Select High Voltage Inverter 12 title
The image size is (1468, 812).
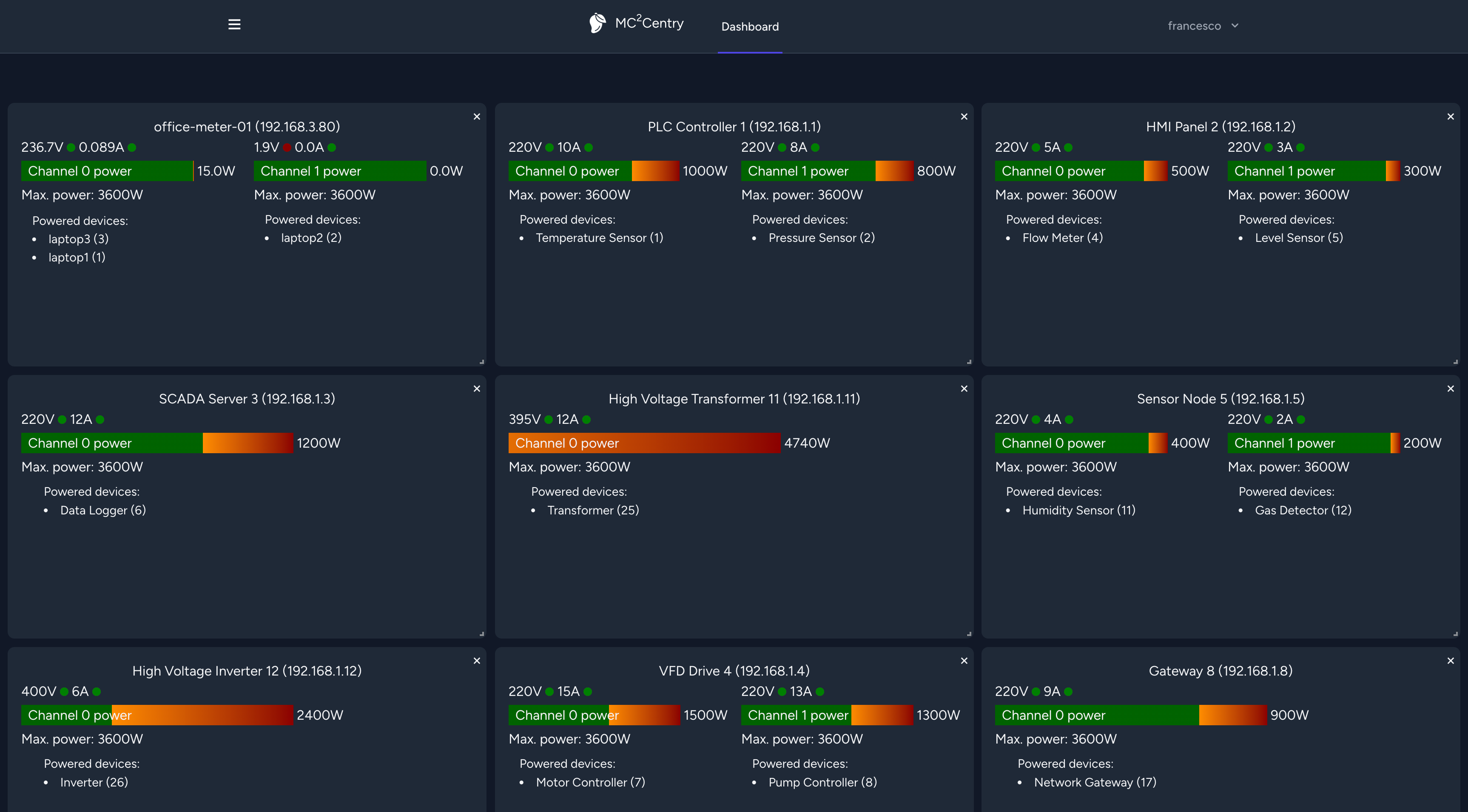[x=247, y=671]
